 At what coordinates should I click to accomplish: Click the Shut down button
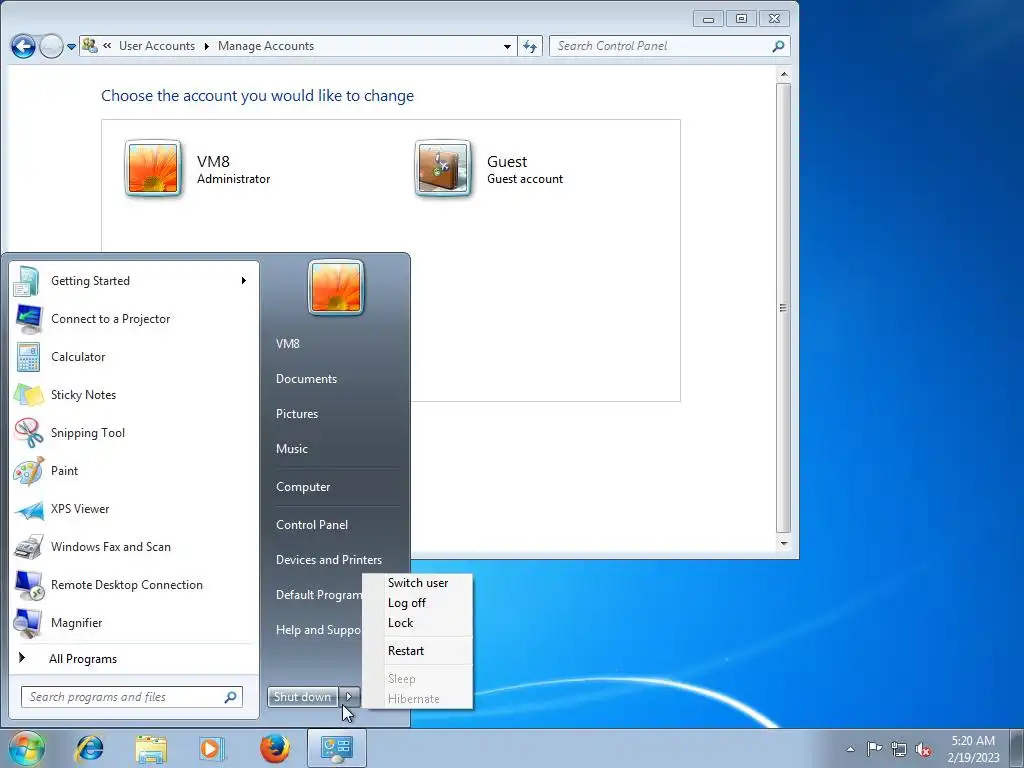pyautogui.click(x=303, y=697)
